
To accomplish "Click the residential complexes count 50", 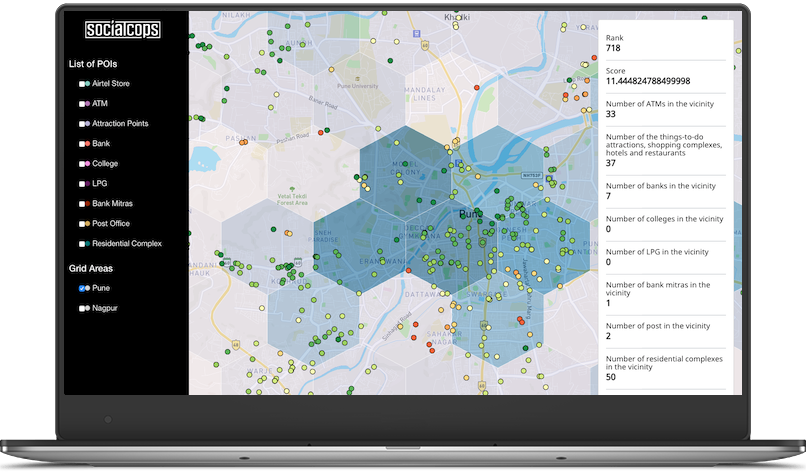I will click(x=611, y=377).
